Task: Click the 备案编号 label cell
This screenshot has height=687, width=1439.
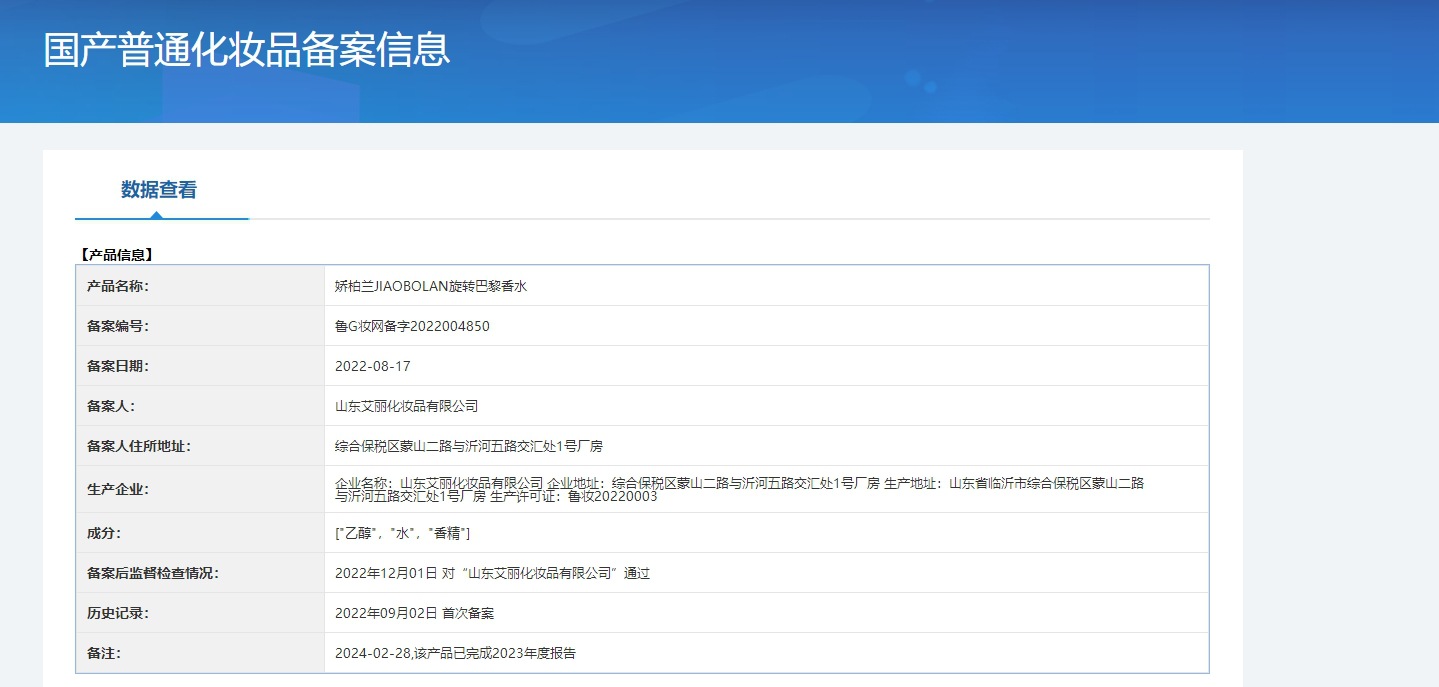Action: (200, 326)
